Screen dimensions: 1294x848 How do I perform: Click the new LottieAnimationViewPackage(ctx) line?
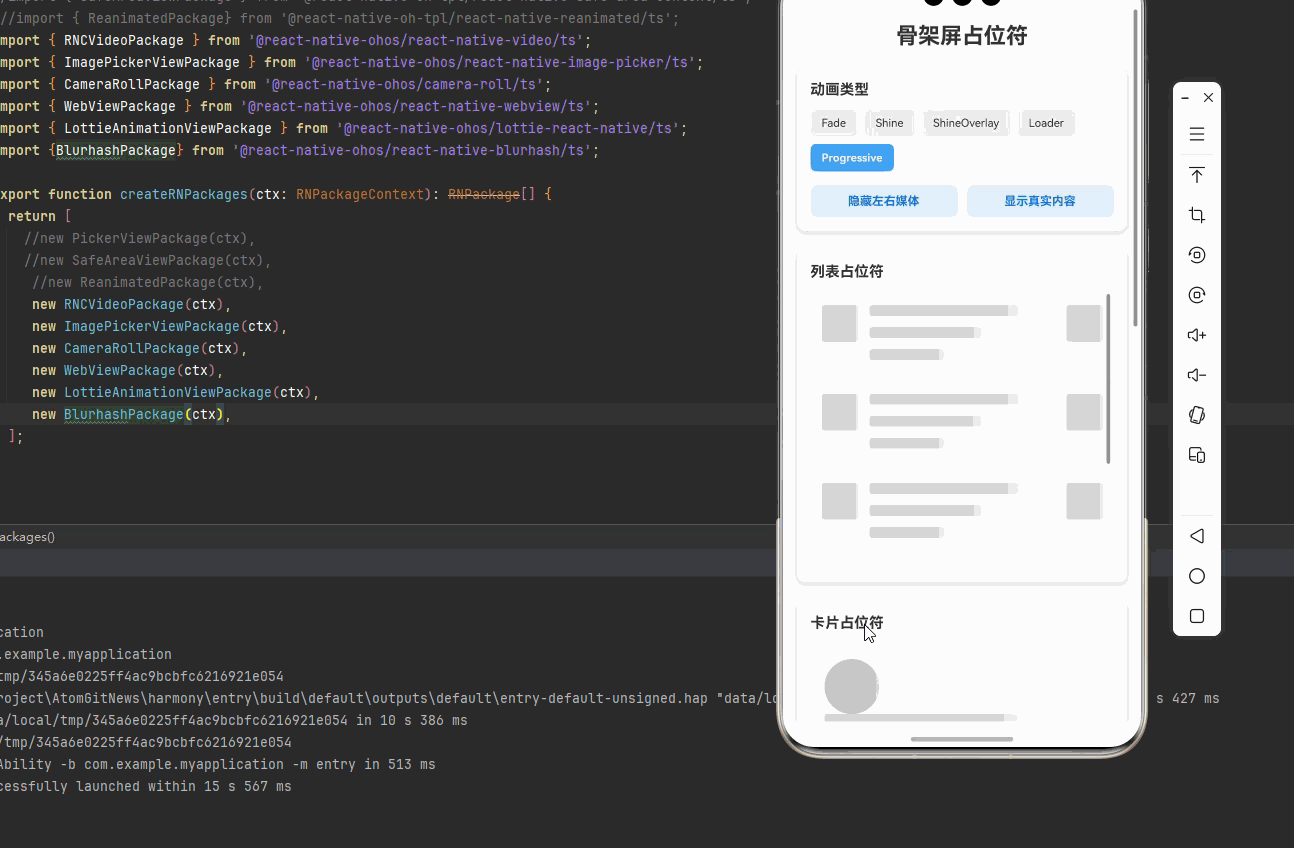click(176, 392)
